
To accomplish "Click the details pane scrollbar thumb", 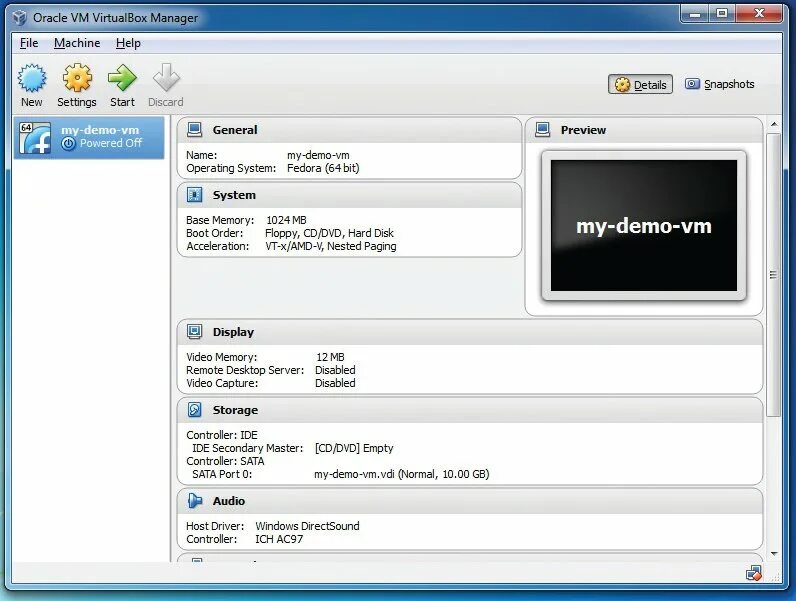I will click(773, 275).
